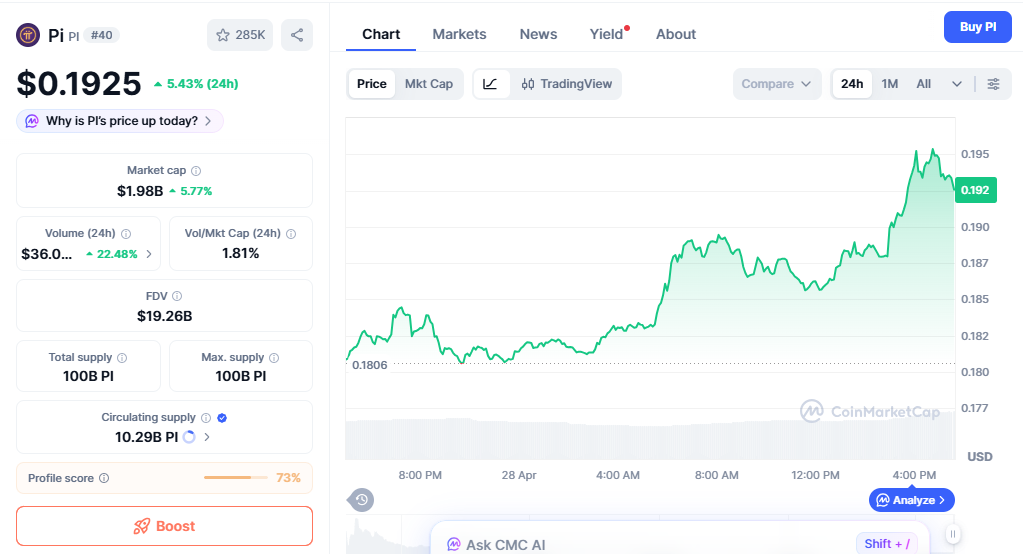1023x554 pixels.
Task: Open chart settings sliders icon
Action: (993, 84)
